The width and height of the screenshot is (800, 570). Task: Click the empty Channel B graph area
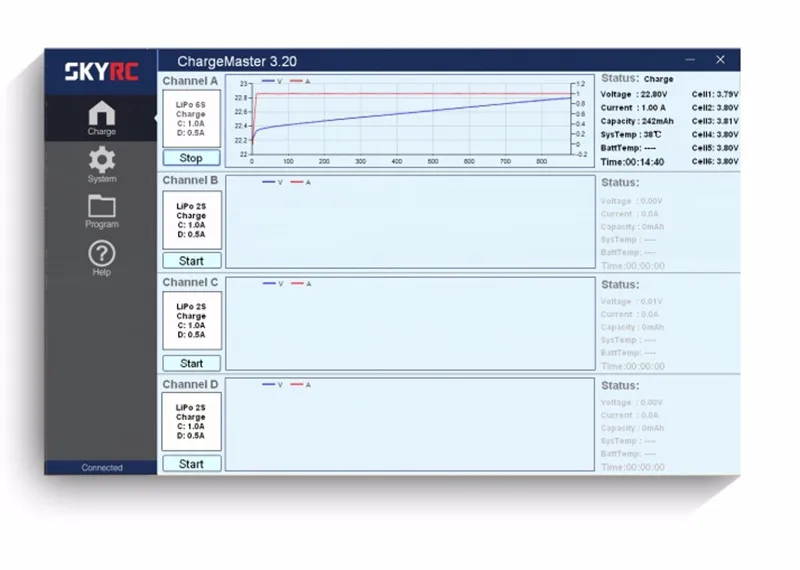pyautogui.click(x=410, y=222)
